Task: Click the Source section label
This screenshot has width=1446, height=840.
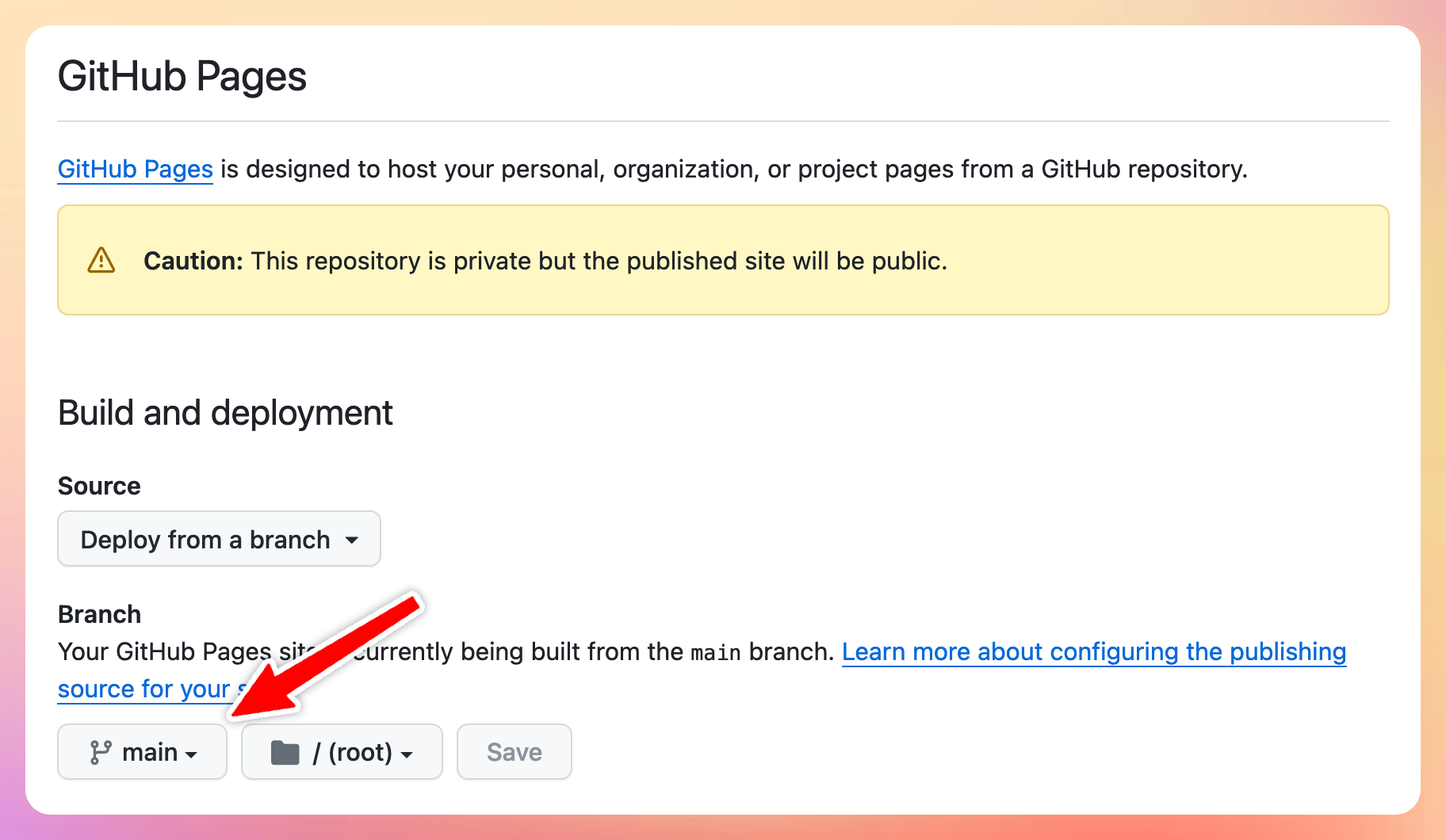Action: click(98, 486)
